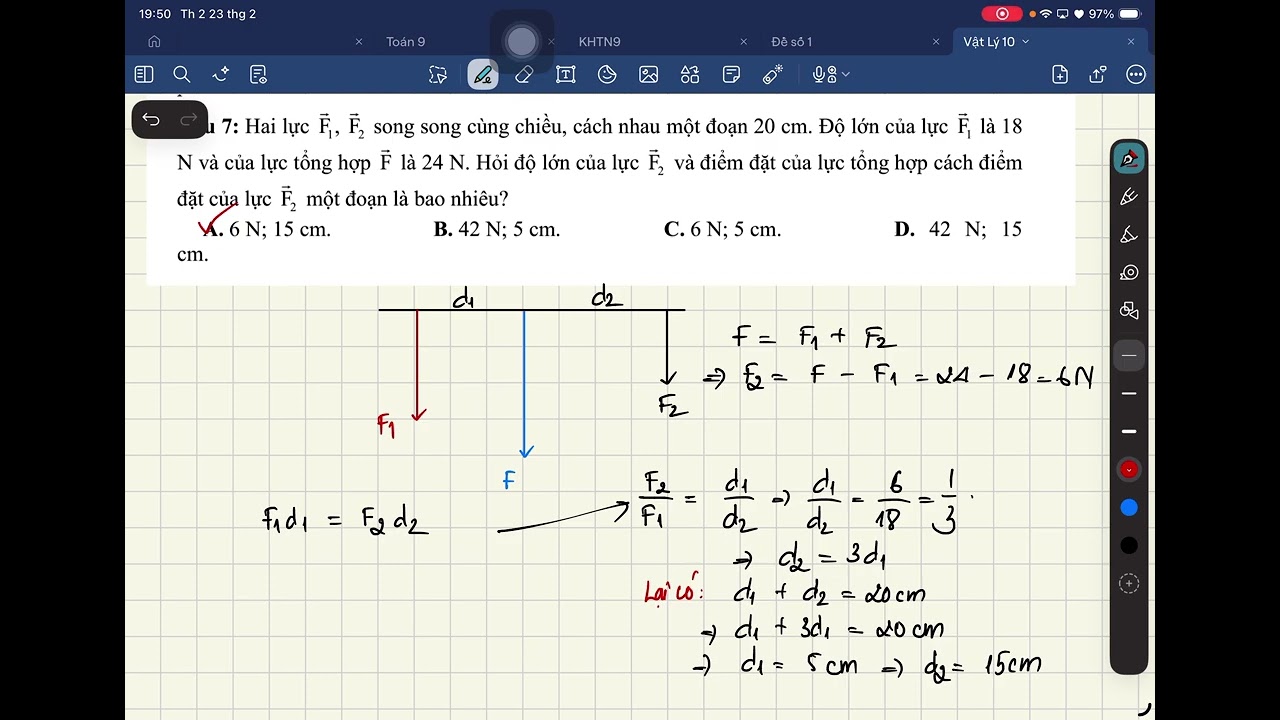Pick the black pen color swatch

click(1129, 545)
